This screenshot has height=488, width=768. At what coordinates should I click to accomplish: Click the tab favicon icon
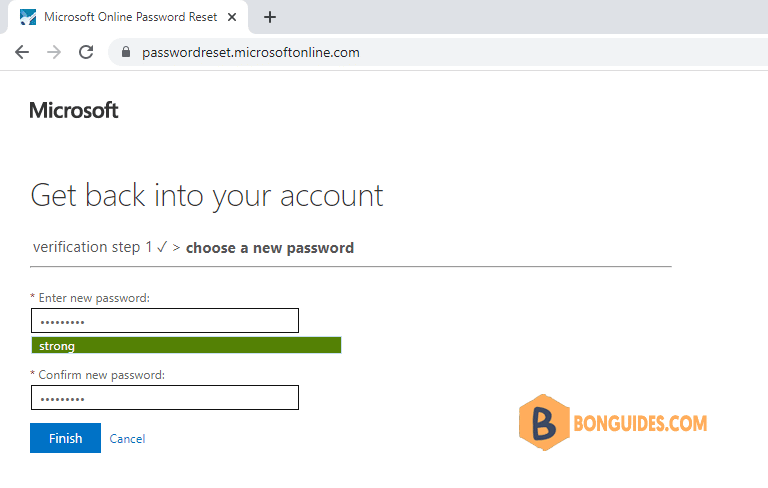[x=28, y=17]
